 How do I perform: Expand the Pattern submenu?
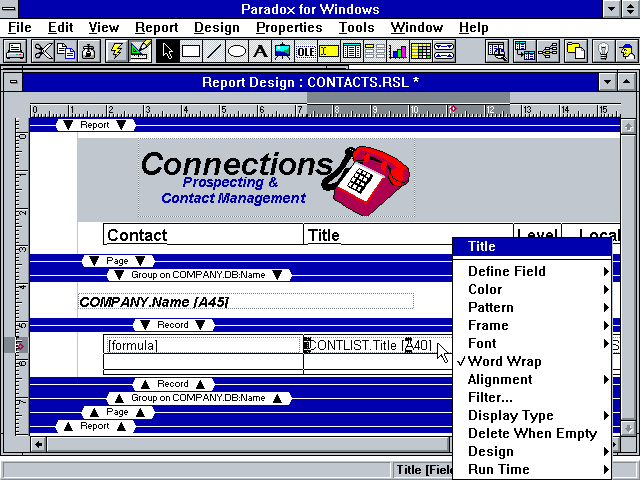point(531,307)
